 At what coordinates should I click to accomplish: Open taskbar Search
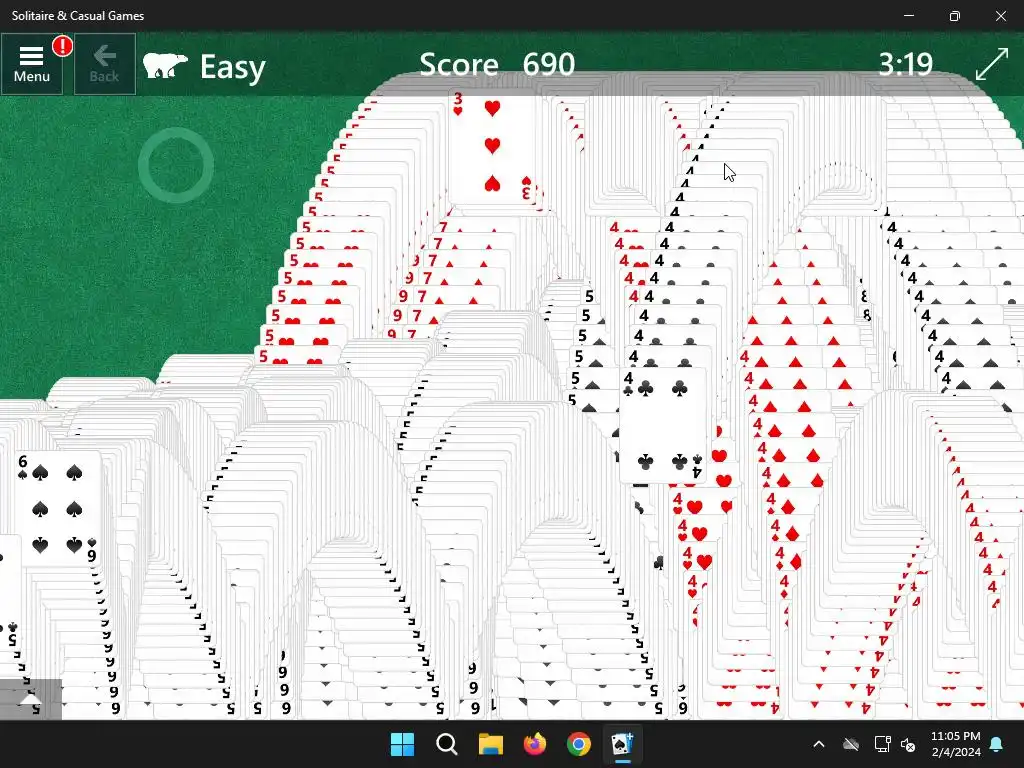[x=447, y=744]
